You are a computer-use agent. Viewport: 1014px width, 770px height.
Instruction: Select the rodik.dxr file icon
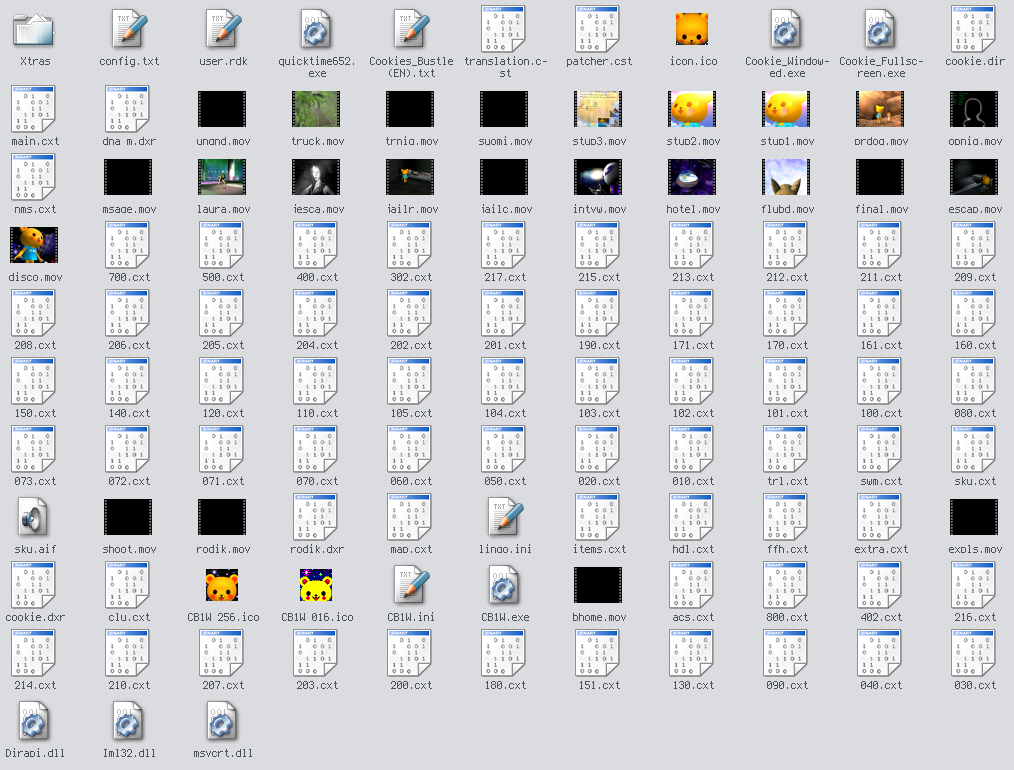(316, 517)
